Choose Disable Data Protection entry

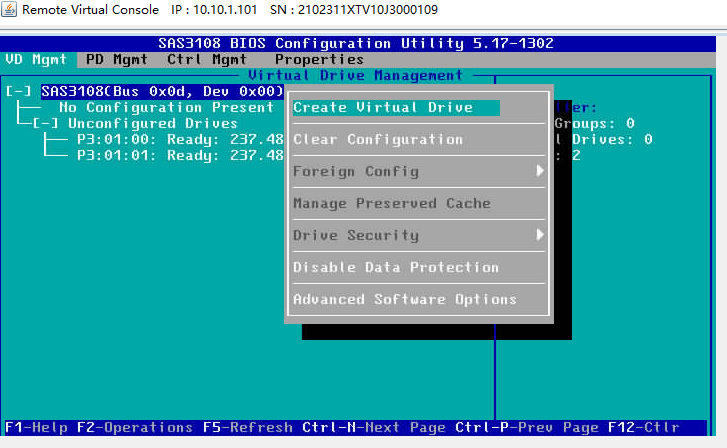click(x=396, y=268)
